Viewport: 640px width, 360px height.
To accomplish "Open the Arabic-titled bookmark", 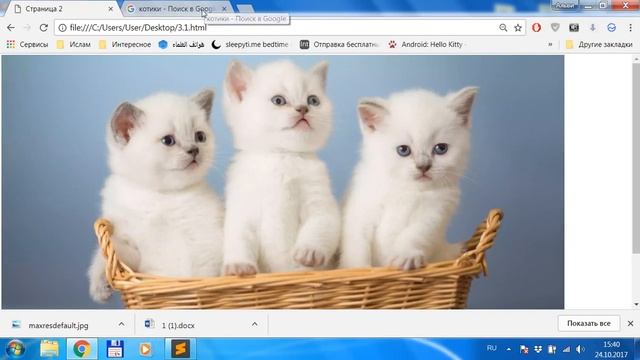I will [181, 44].
